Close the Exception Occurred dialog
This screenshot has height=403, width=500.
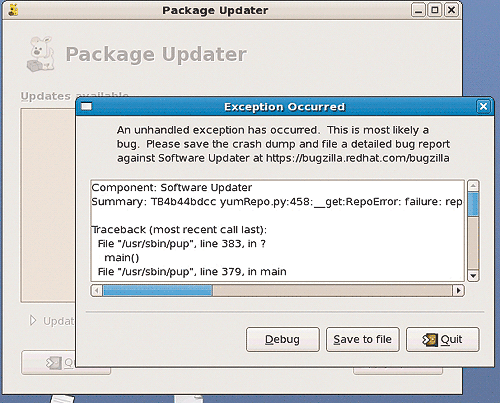(x=483, y=107)
